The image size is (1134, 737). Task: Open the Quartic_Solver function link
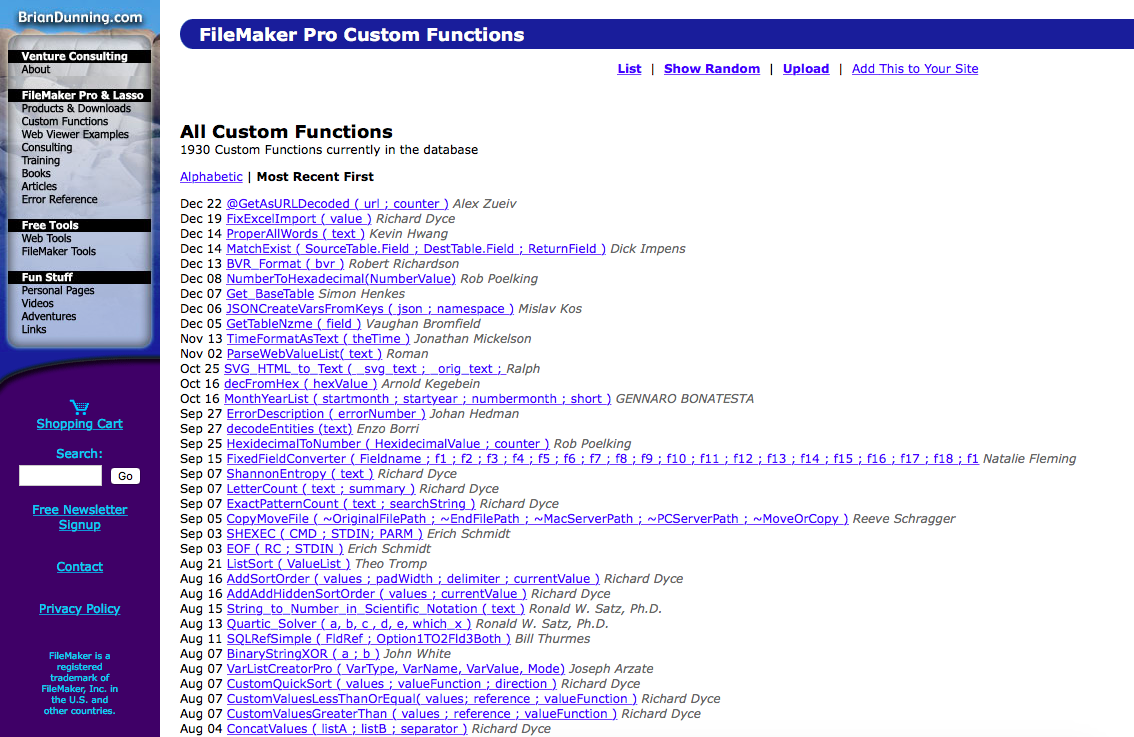(x=349, y=624)
